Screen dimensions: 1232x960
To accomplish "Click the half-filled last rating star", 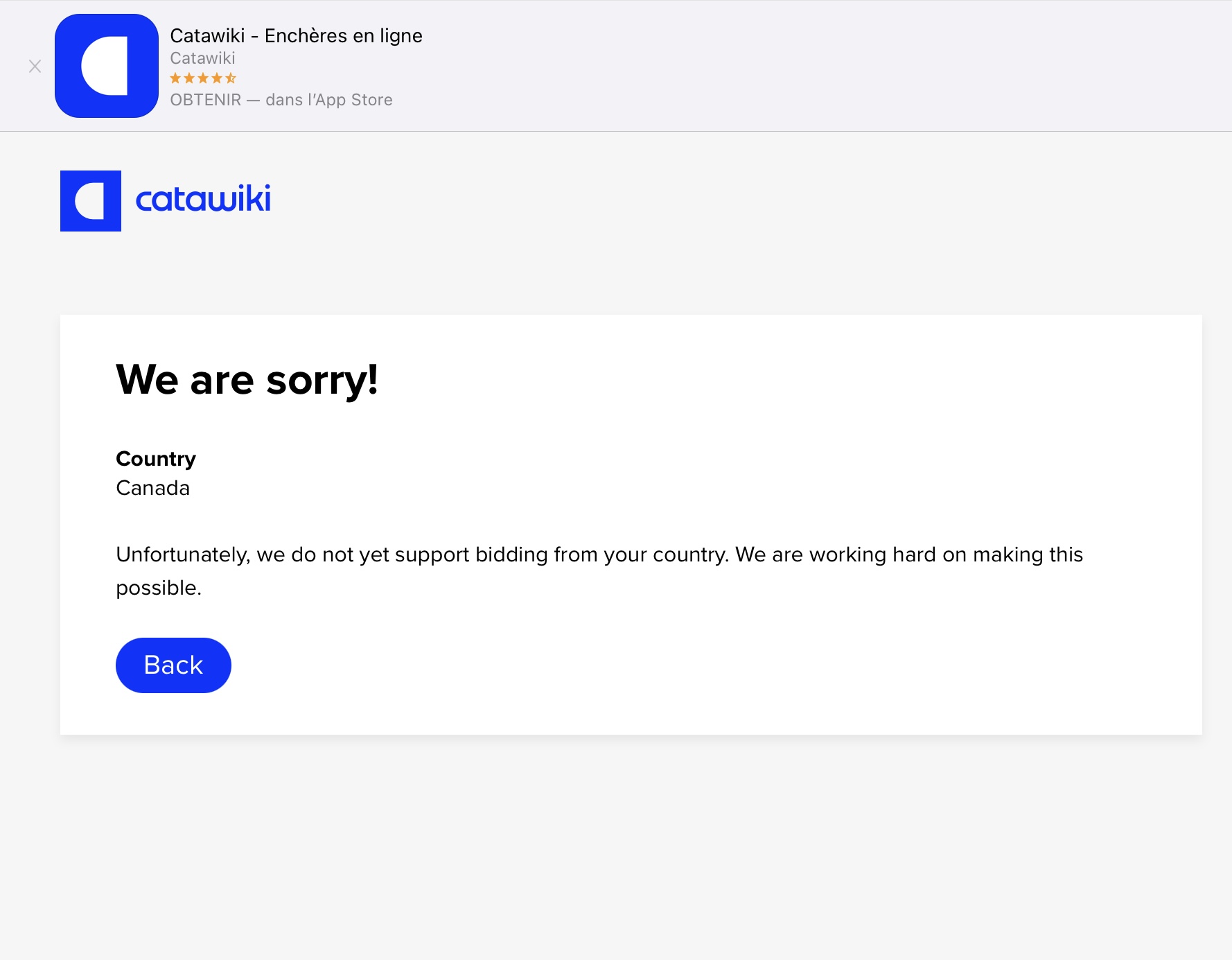I will coord(231,78).
